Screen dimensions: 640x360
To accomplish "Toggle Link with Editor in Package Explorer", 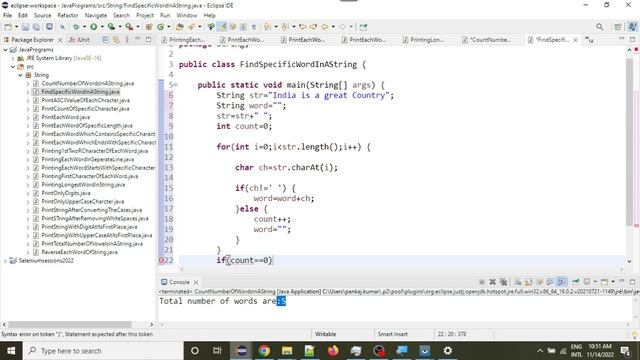I will (x=116, y=40).
